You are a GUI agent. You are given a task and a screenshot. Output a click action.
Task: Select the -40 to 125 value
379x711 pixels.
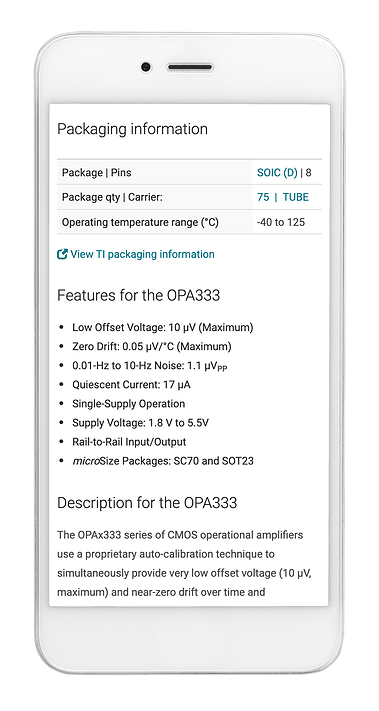click(x=281, y=223)
